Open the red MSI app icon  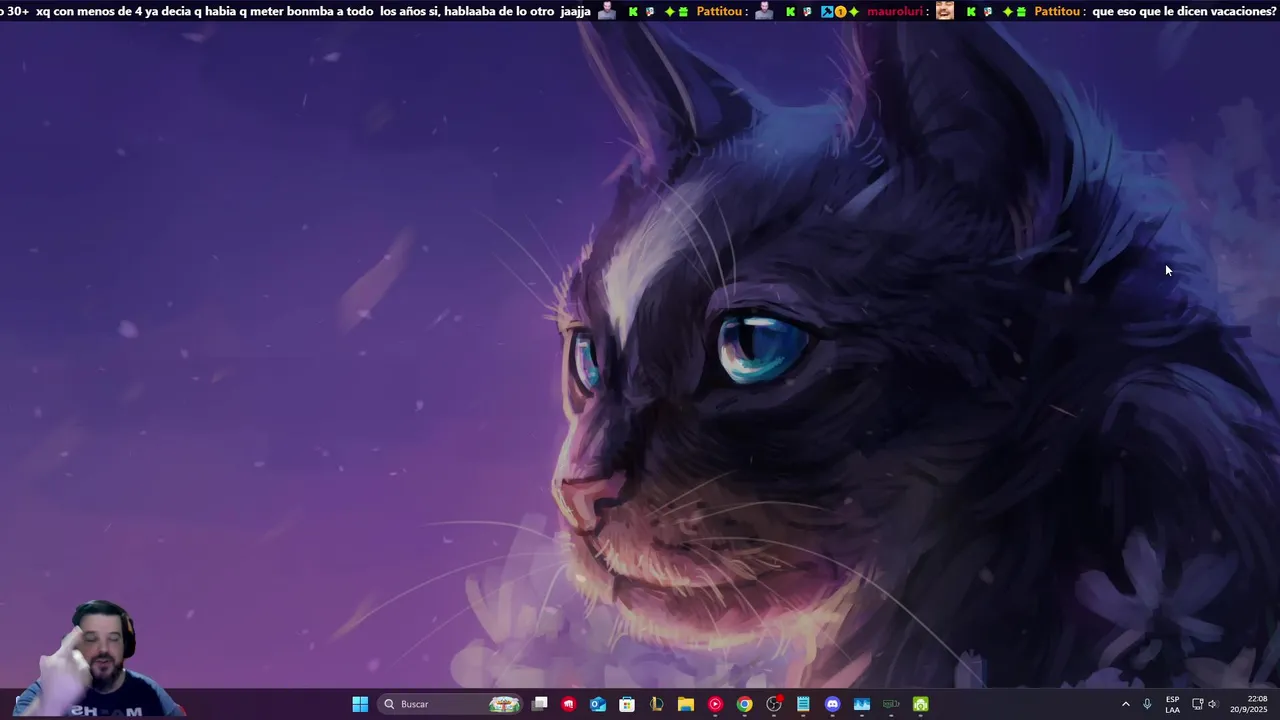(x=569, y=704)
